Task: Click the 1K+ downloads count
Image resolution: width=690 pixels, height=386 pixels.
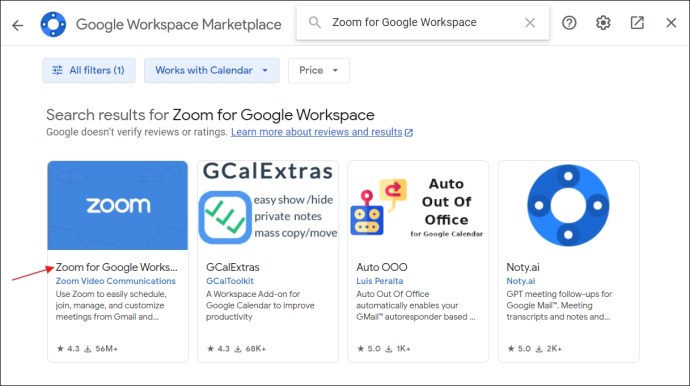Action: 404,349
